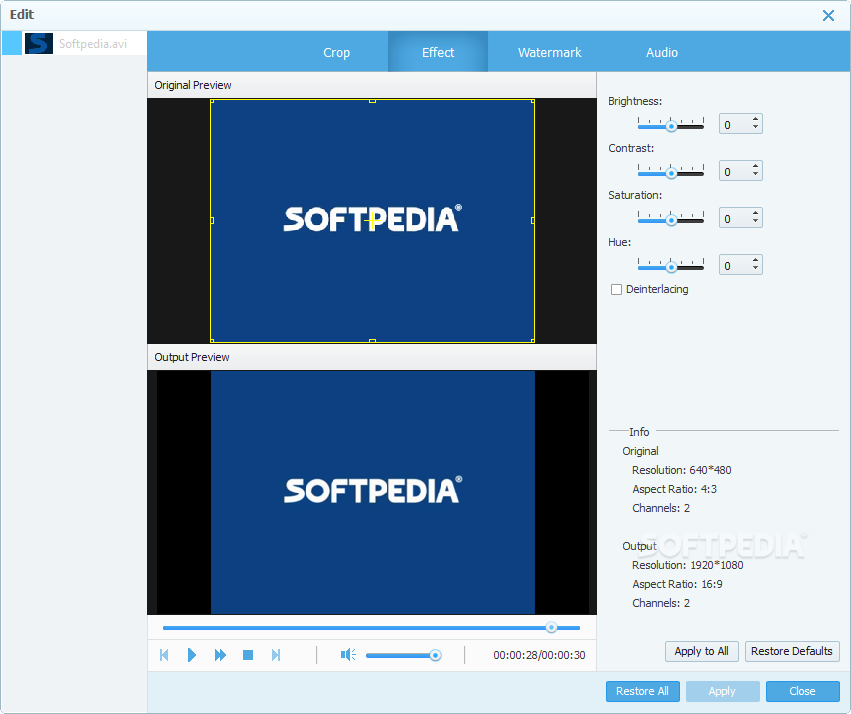Click the bottom-right crop corner handle

coord(533,341)
